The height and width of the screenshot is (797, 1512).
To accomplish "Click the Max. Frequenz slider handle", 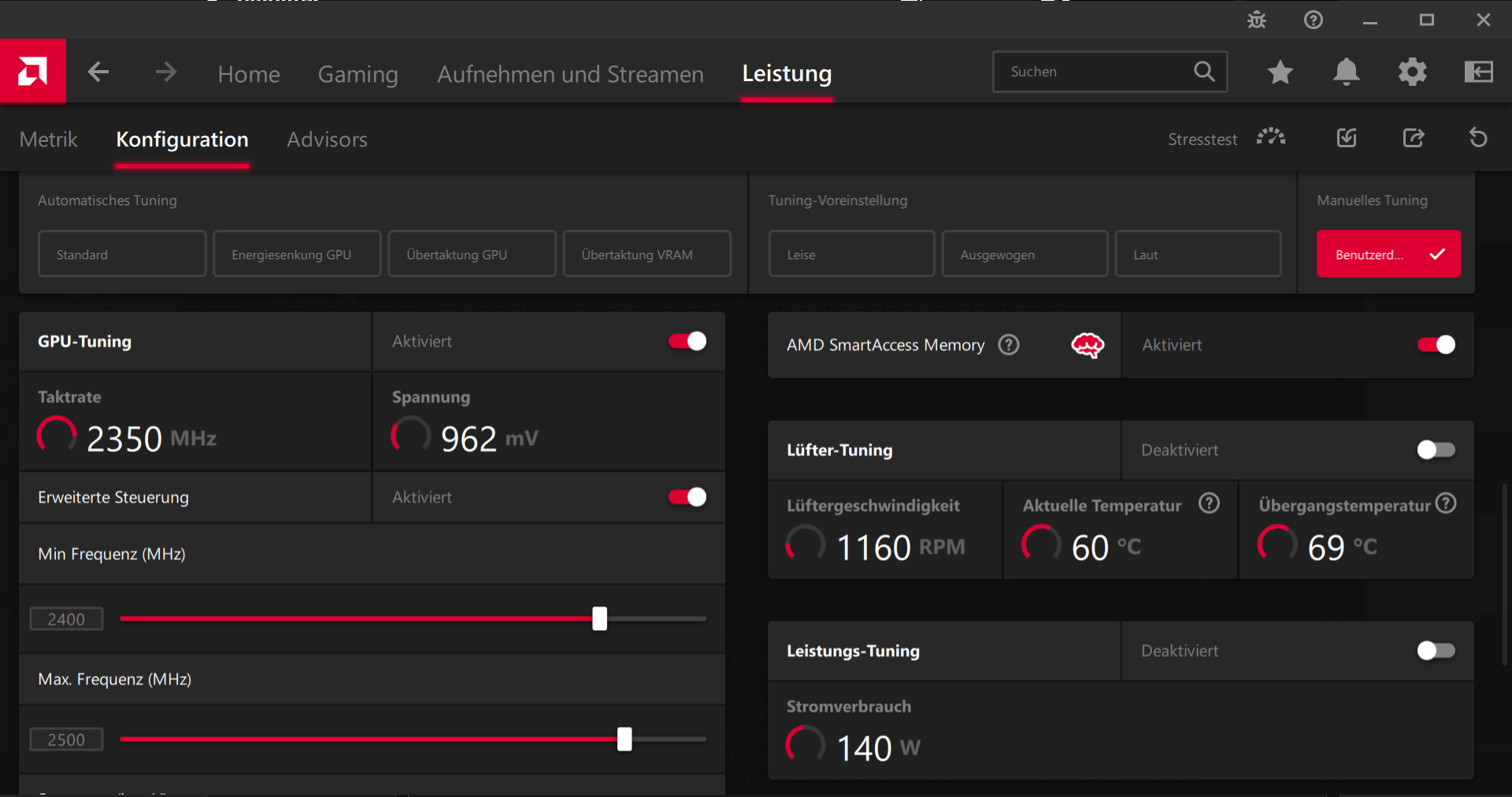I will point(624,739).
